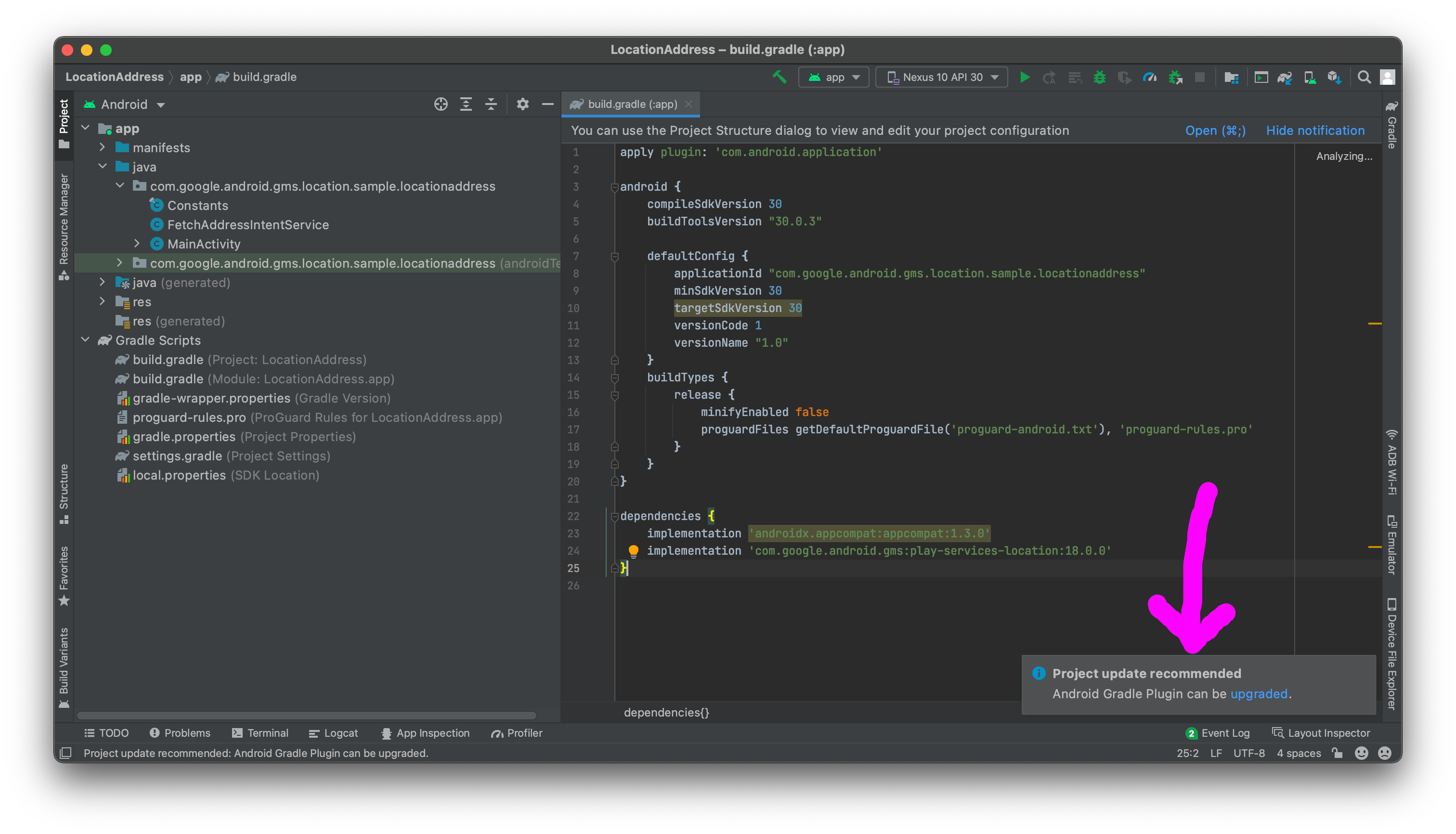Toggle the Device File Explorer tool window
The width and height of the screenshot is (1456, 834).
click(1391, 654)
